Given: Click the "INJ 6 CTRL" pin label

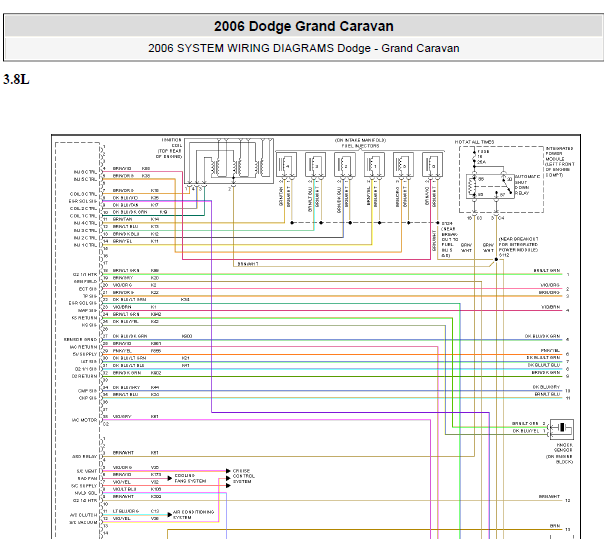Looking at the screenshot, I should [85, 172].
